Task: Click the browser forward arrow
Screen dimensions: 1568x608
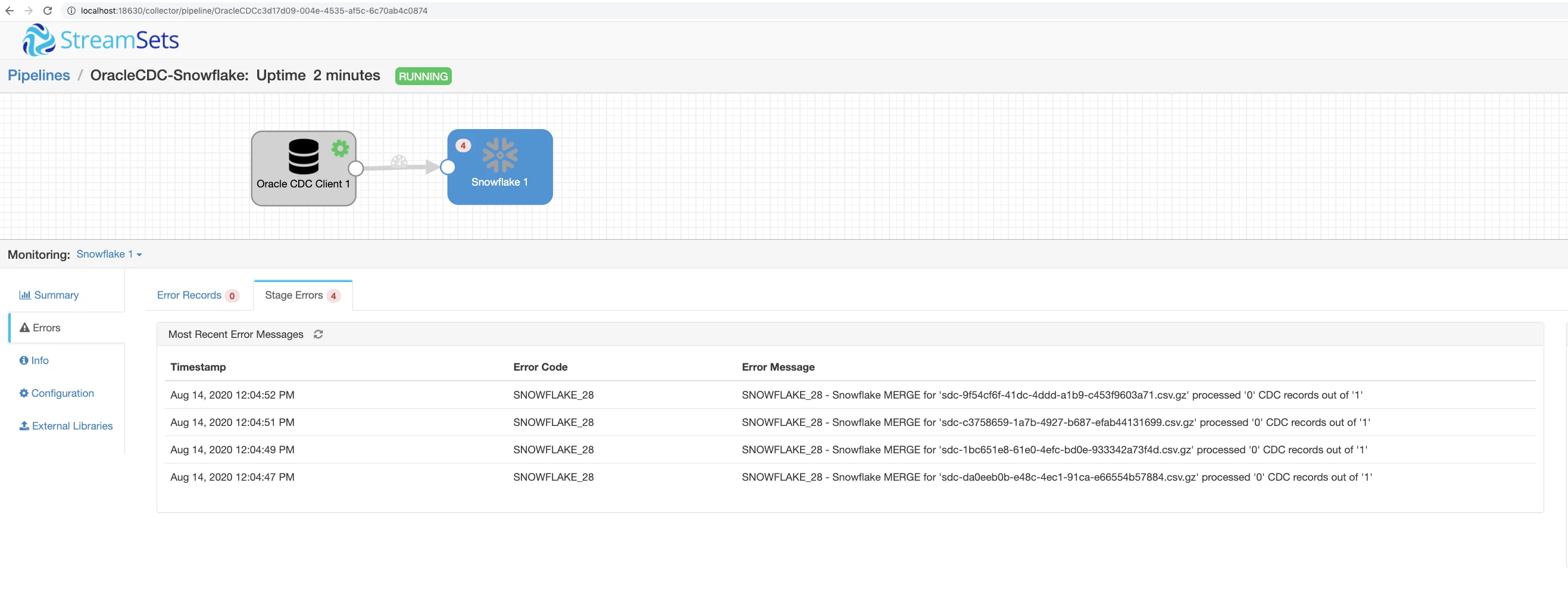Action: pos(29,10)
